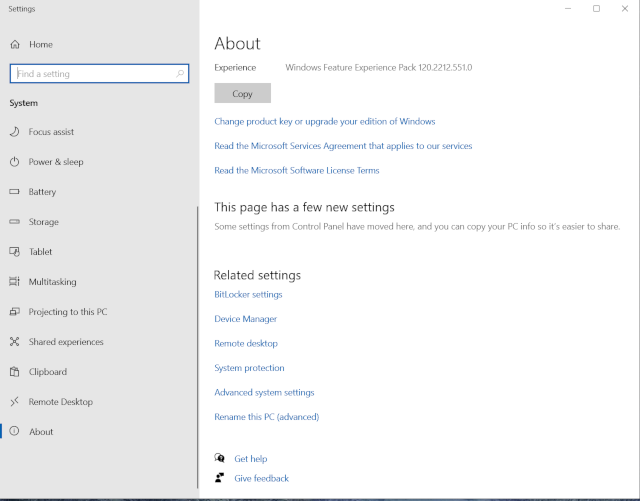Open BitLocker settings link
640x501 pixels.
click(248, 295)
